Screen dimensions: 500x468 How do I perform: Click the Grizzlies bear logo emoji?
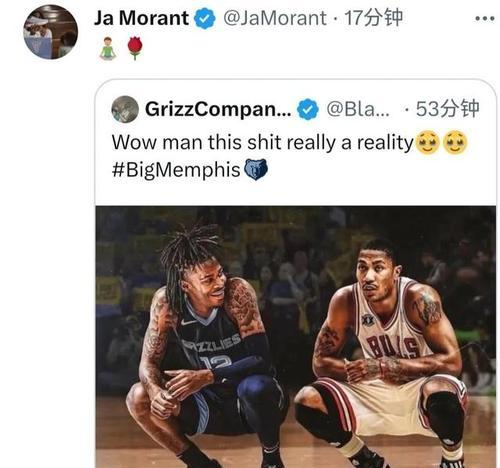coord(256,169)
